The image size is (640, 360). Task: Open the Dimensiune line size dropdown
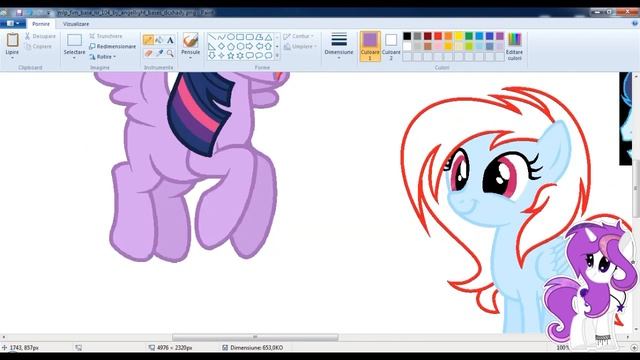pos(339,46)
